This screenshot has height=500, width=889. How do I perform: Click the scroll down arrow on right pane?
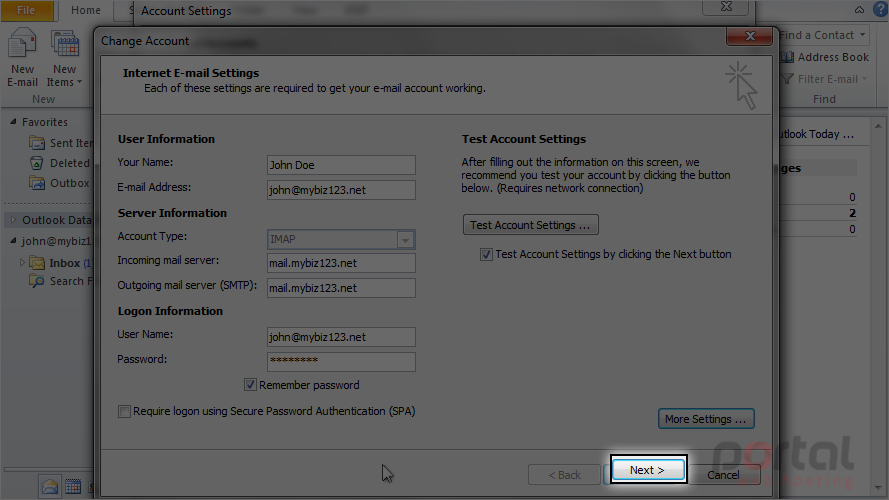click(x=878, y=488)
